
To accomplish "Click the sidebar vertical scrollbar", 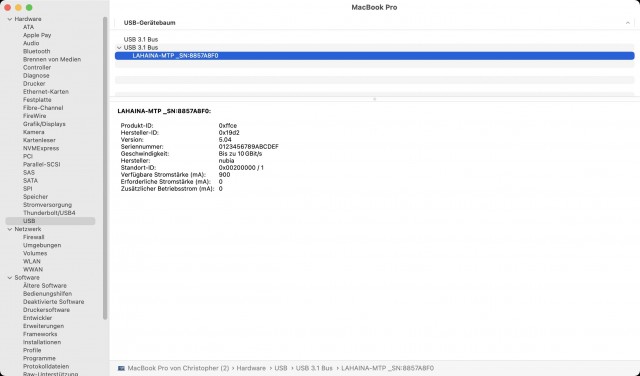I will 105,167.
